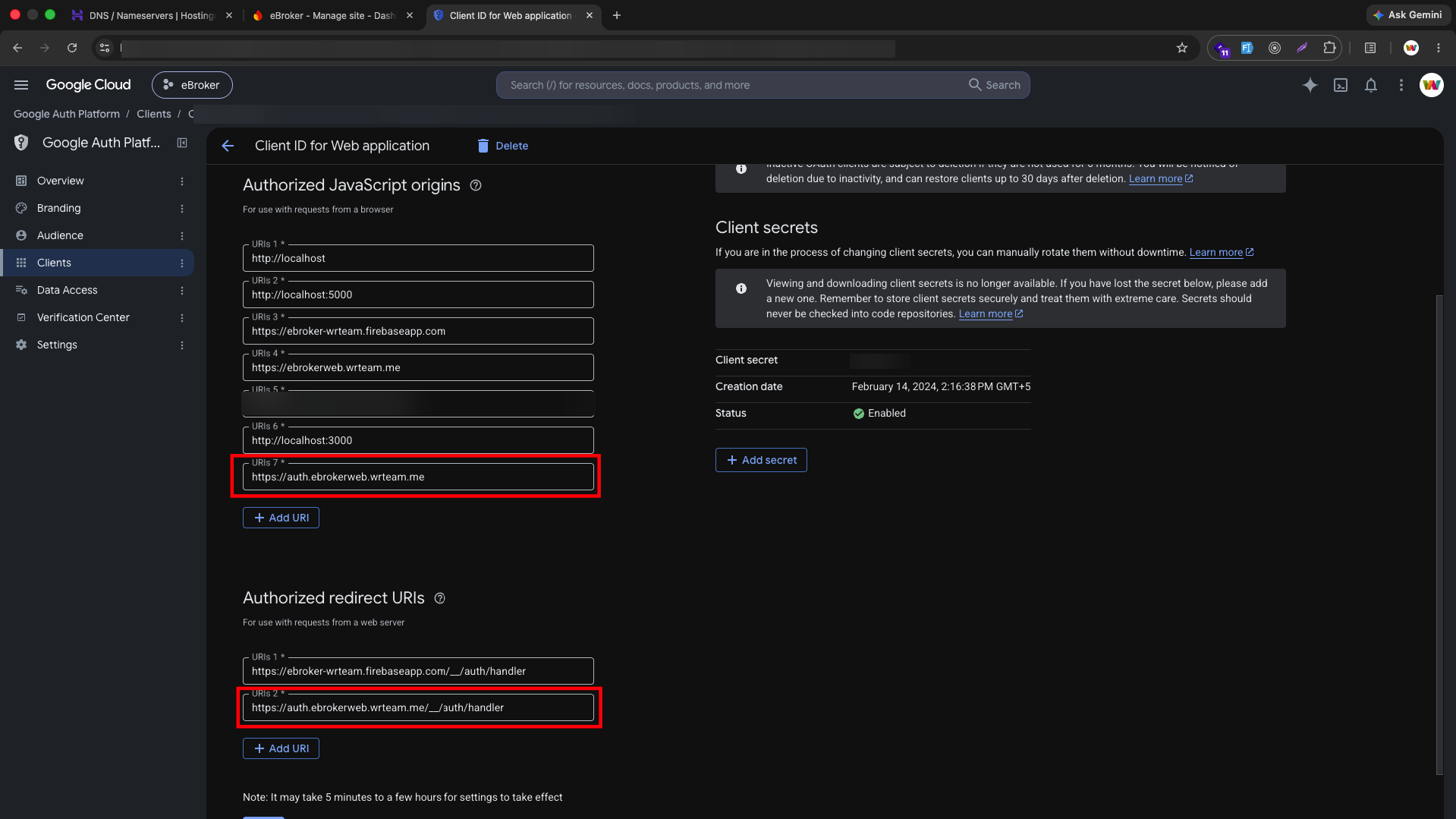Open more options for Data Access item

(182, 291)
